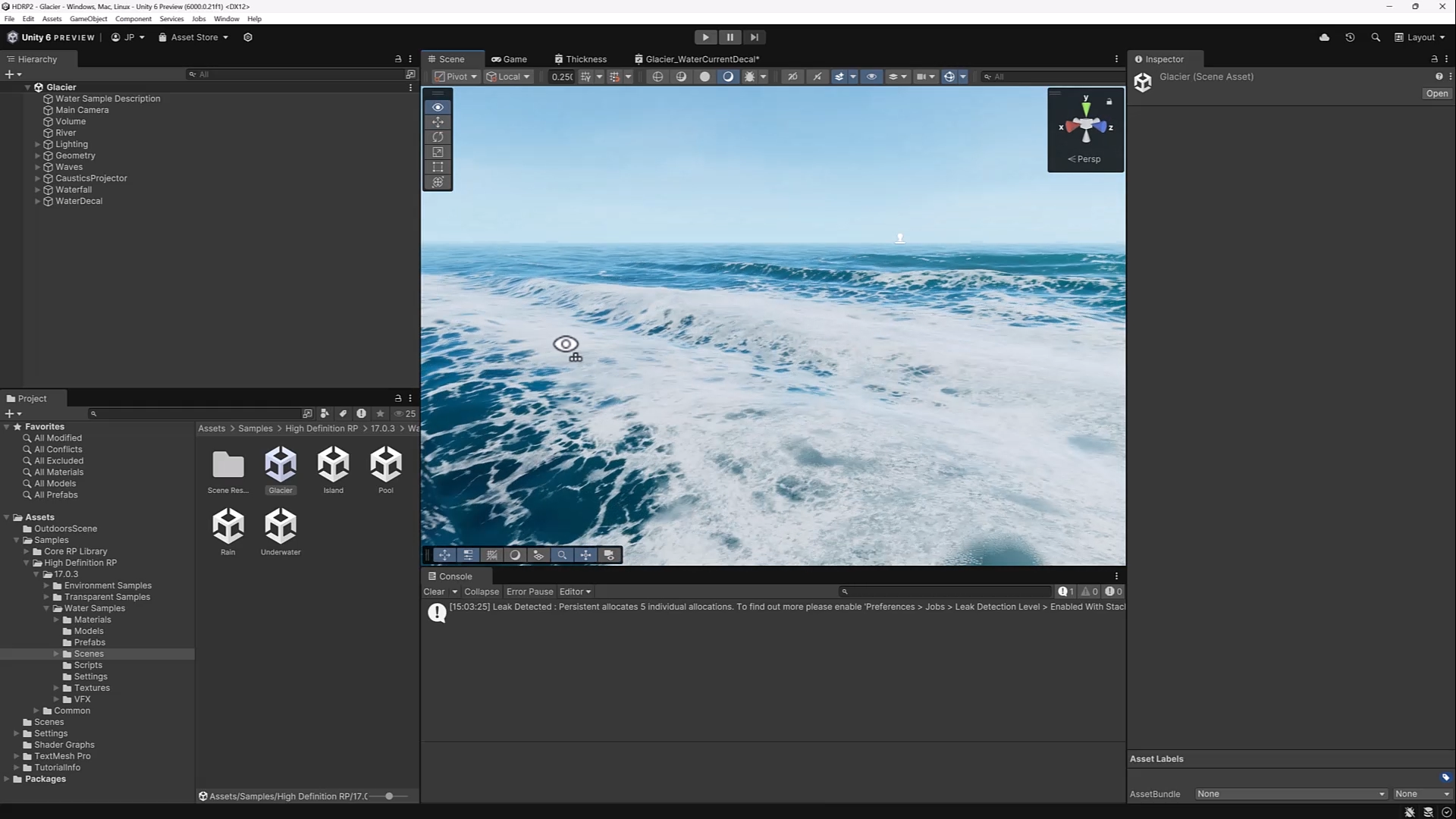Open the Pivot dropdown
The width and height of the screenshot is (1456, 819).
pos(456,77)
